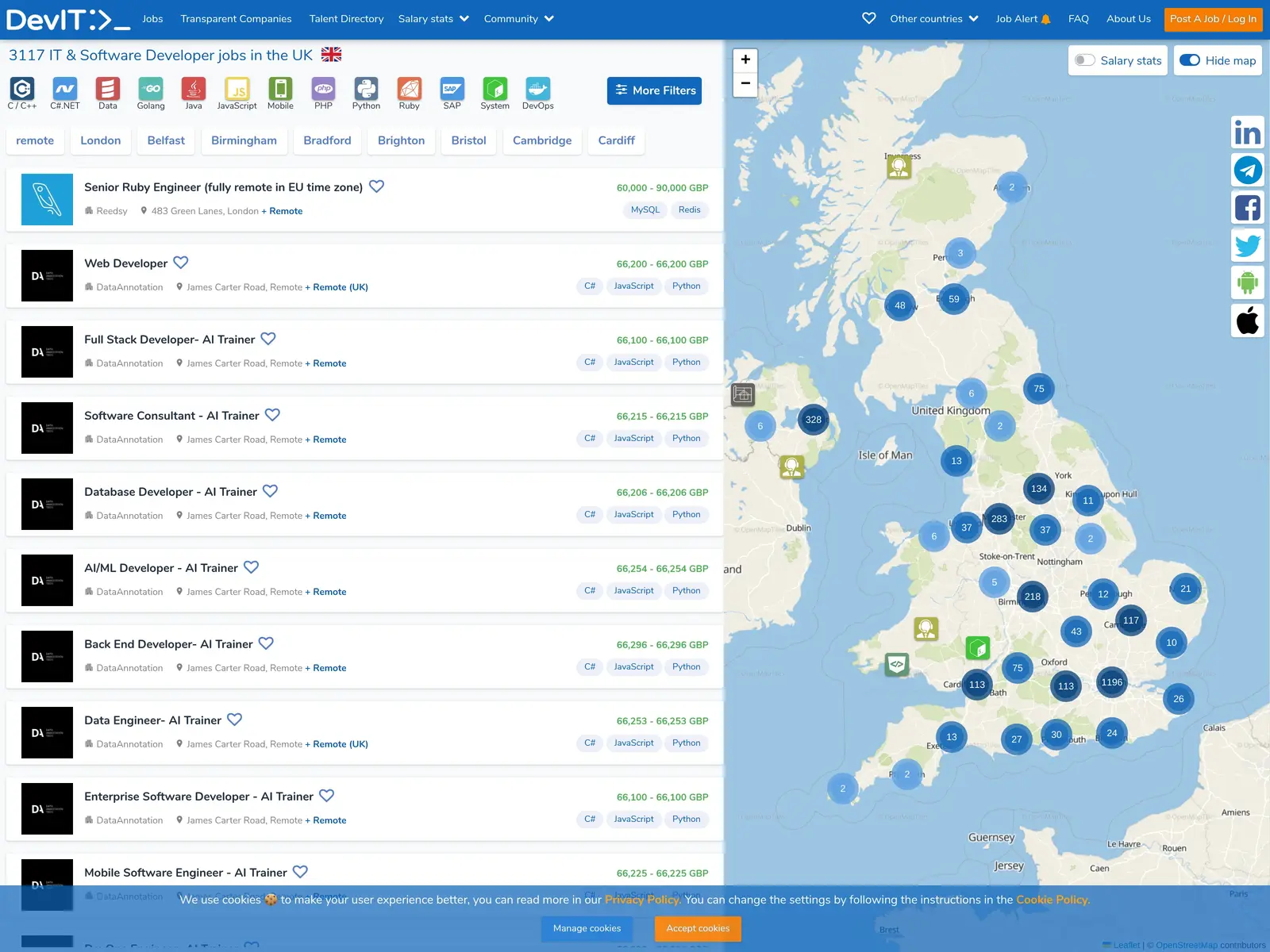Open More Filters panel
Image resolution: width=1270 pixels, height=952 pixels.
[x=654, y=90]
